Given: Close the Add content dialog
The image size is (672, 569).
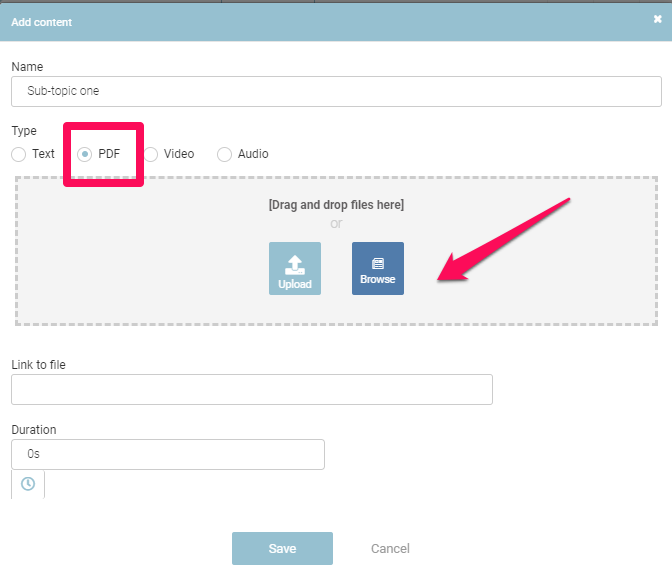Looking at the screenshot, I should 658,19.
